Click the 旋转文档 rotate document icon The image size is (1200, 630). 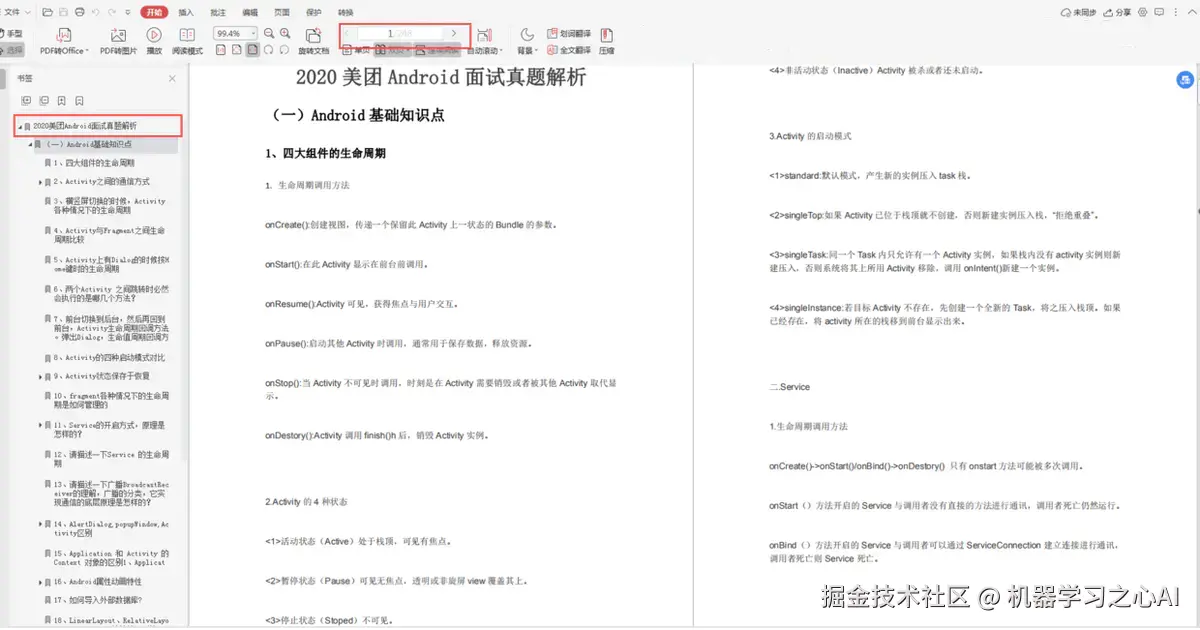[x=313, y=41]
